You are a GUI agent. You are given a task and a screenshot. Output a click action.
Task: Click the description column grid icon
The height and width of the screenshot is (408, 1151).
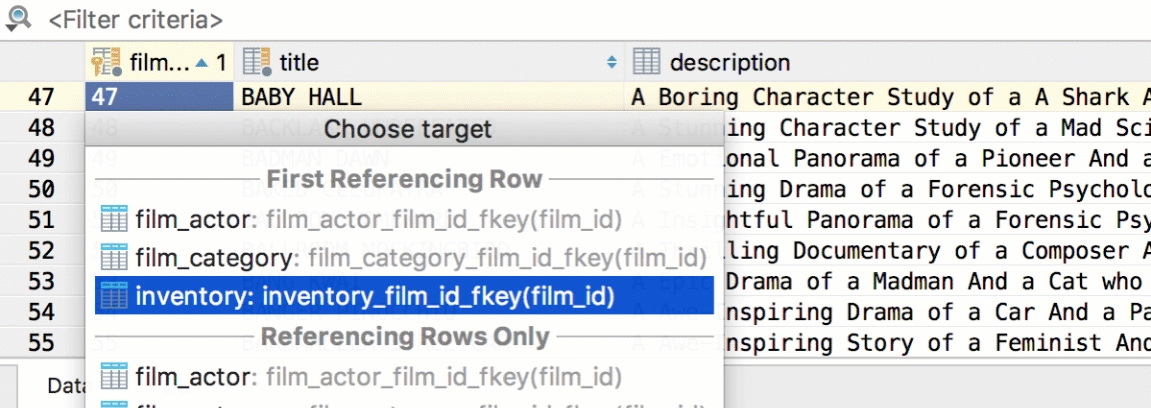[647, 62]
